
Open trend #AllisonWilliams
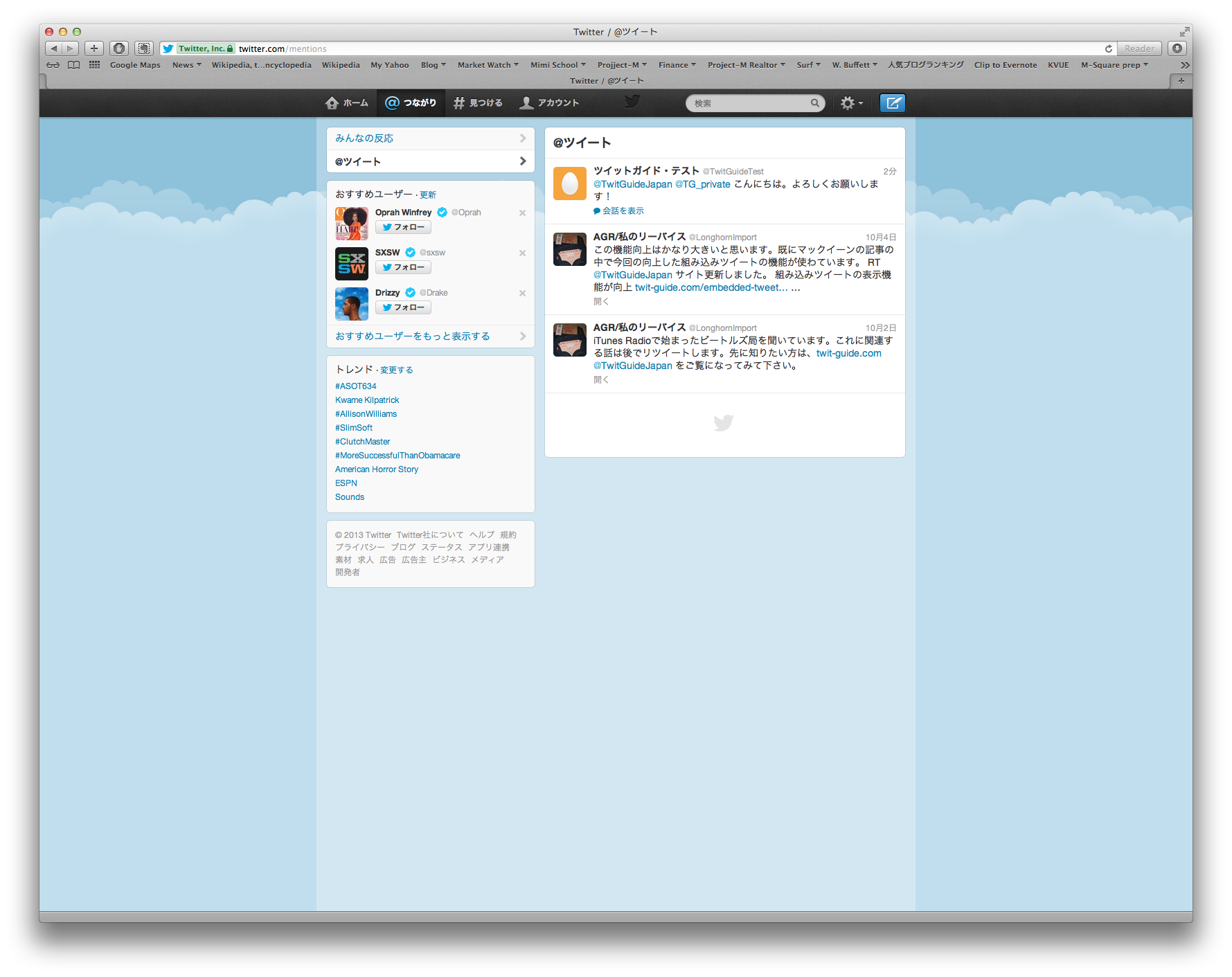coord(366,414)
